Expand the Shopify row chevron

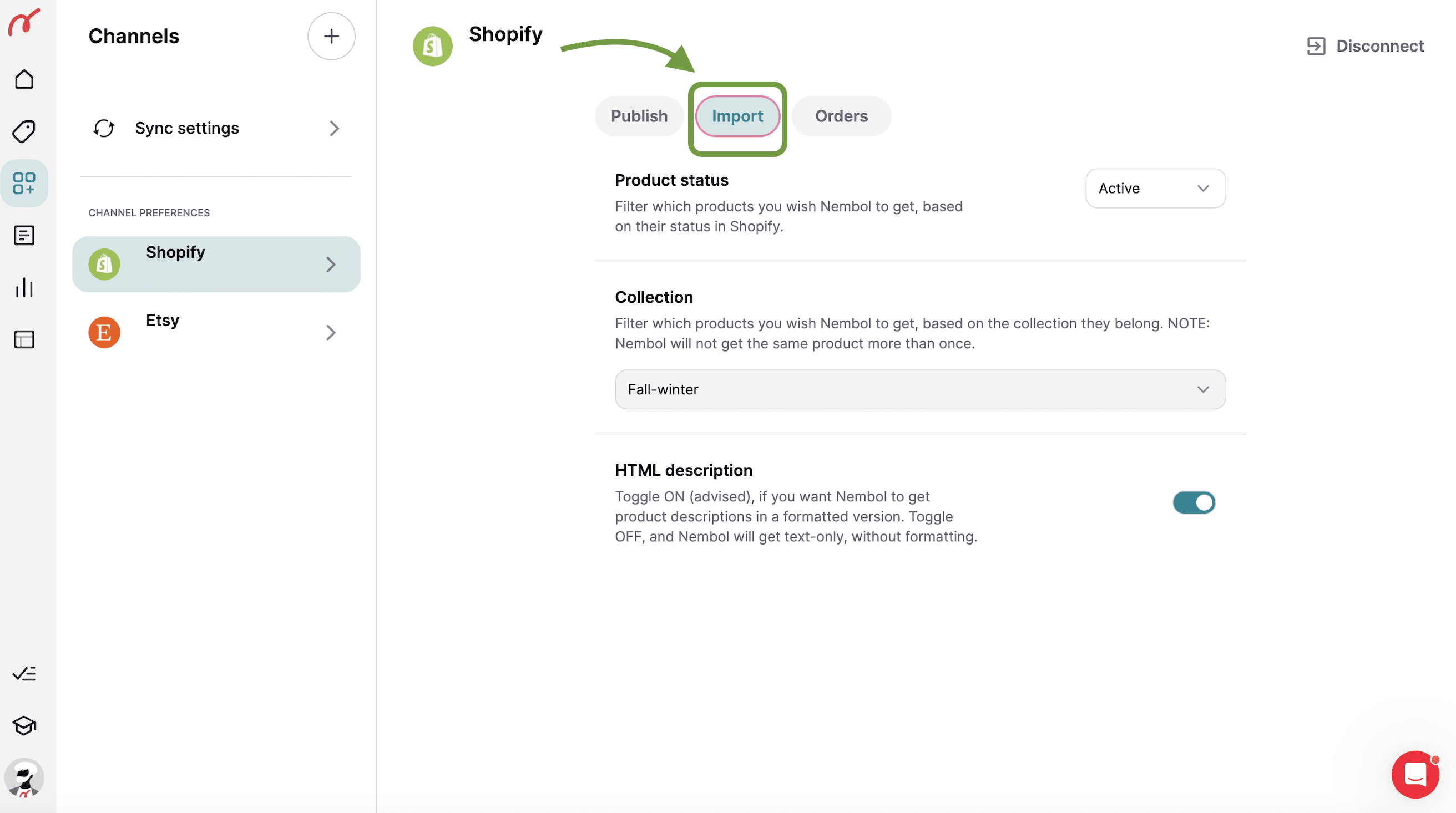331,264
